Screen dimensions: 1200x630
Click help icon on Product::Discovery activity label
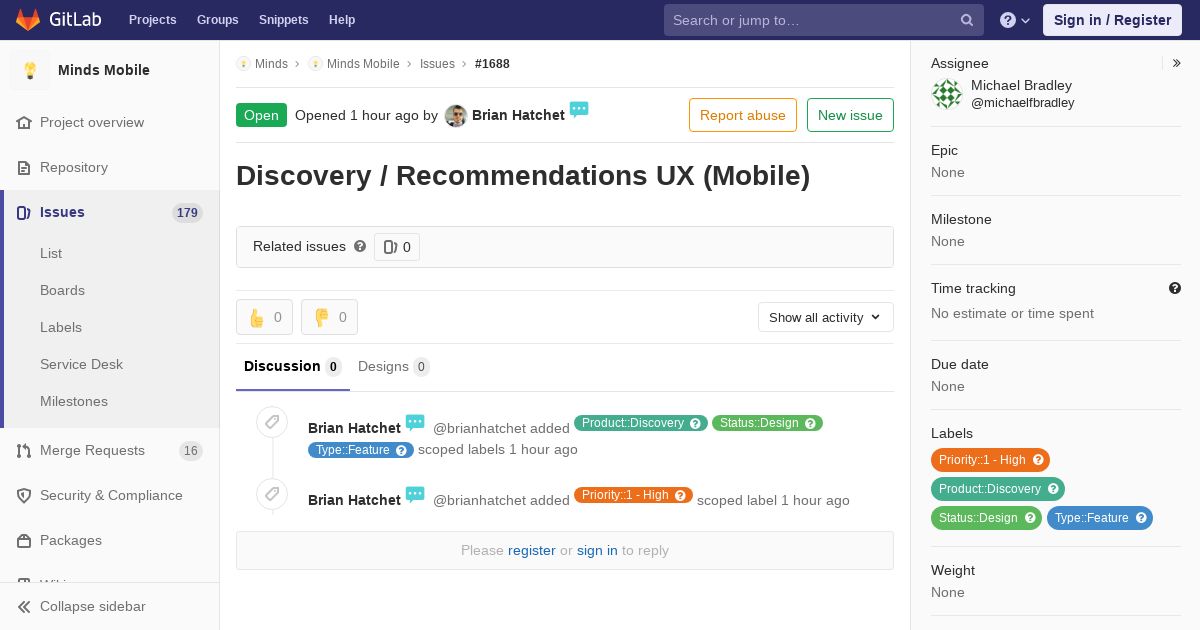(695, 423)
